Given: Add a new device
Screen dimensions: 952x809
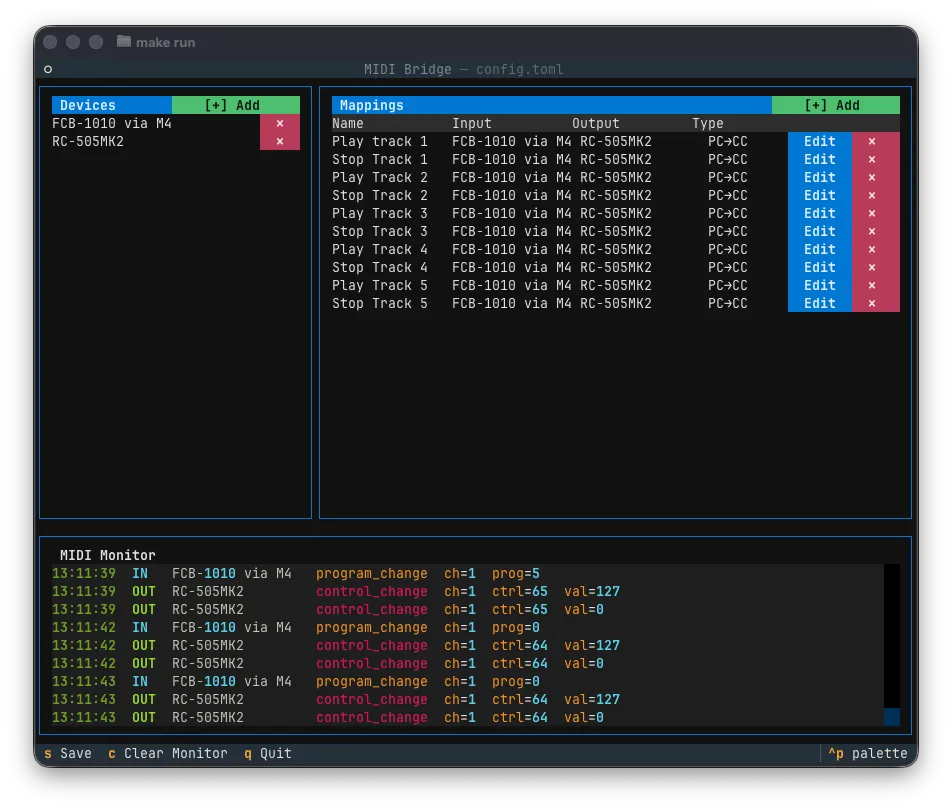Looking at the screenshot, I should (236, 105).
